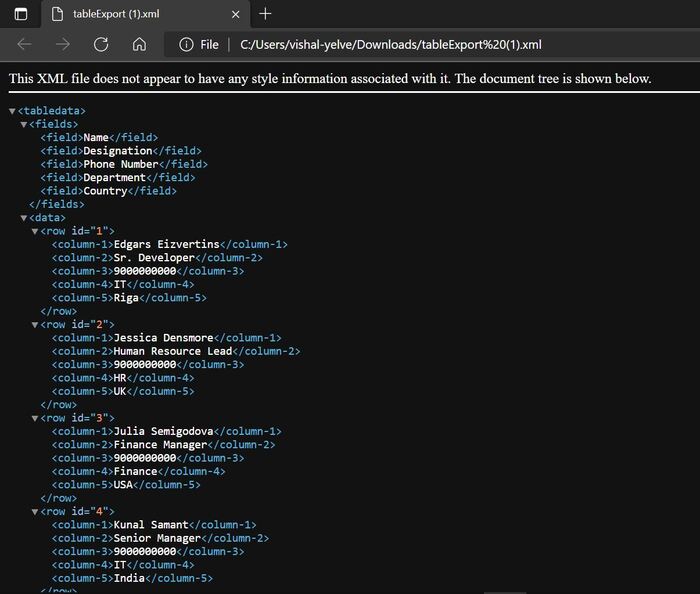Click the Jessica Densmore value
The image size is (700, 594).
[164, 338]
